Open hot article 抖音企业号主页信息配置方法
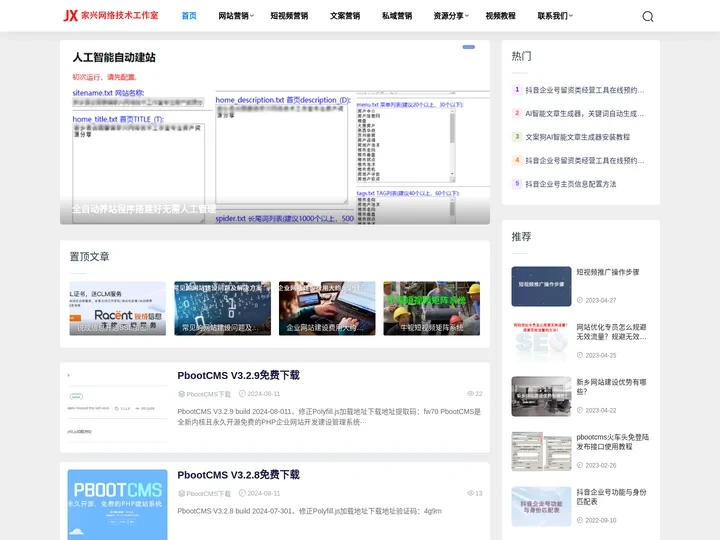720x540 pixels. click(x=571, y=184)
